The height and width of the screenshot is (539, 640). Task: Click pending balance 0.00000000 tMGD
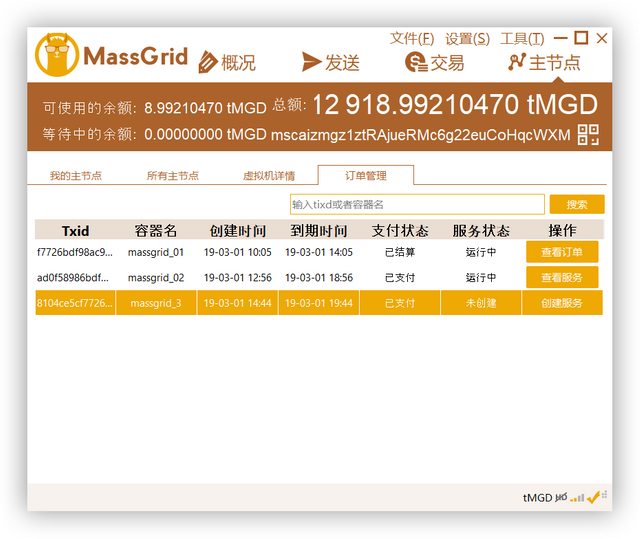pos(205,134)
